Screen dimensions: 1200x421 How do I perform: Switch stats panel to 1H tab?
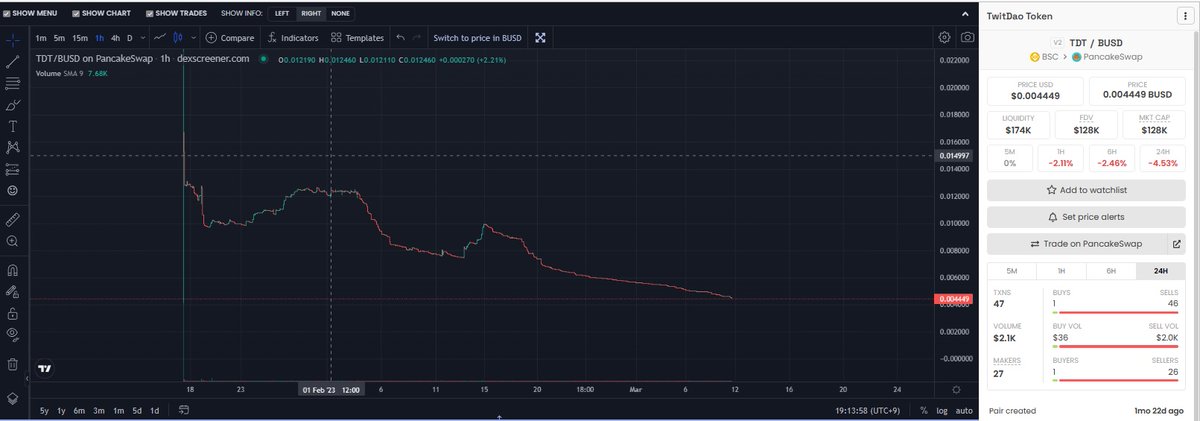click(1061, 271)
